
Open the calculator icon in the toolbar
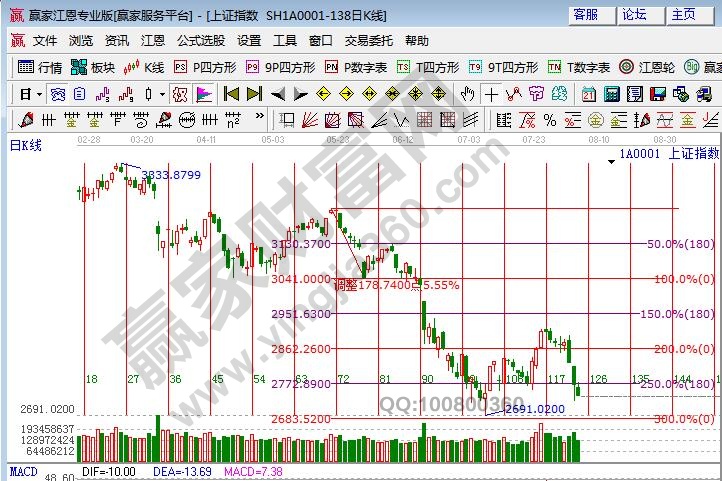tap(609, 94)
